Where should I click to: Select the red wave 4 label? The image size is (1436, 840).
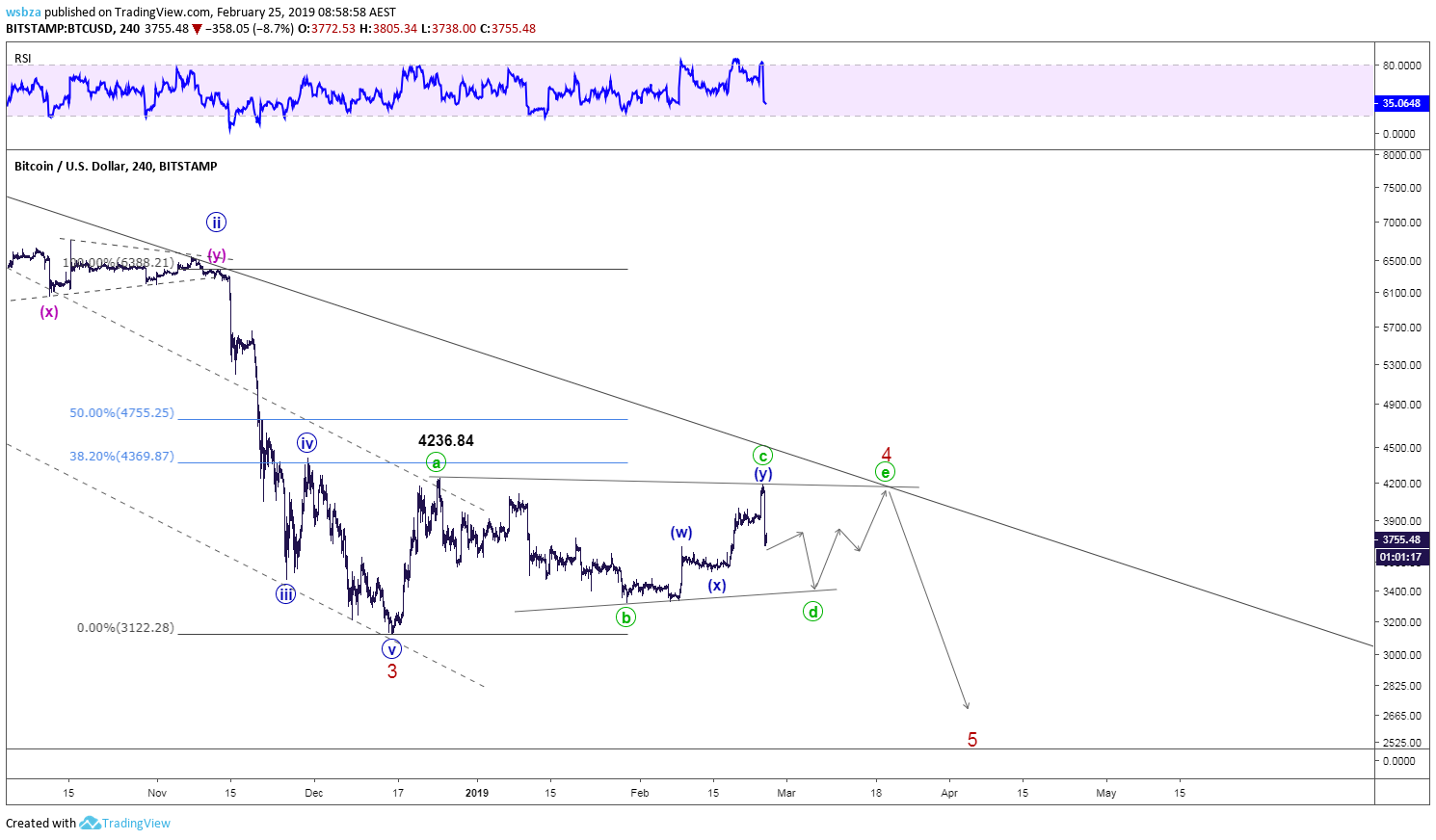click(x=887, y=455)
